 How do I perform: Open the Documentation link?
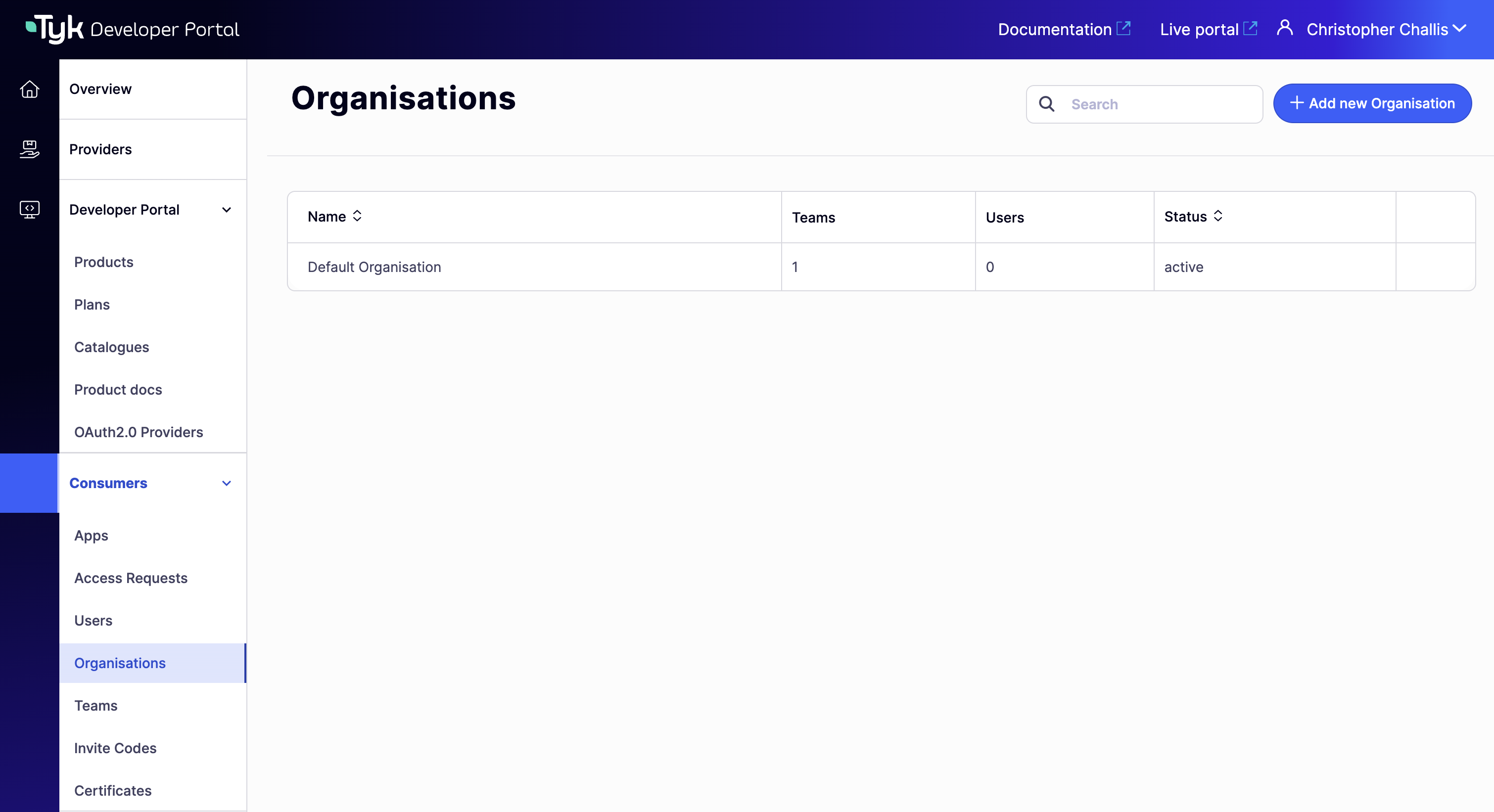coord(1054,29)
